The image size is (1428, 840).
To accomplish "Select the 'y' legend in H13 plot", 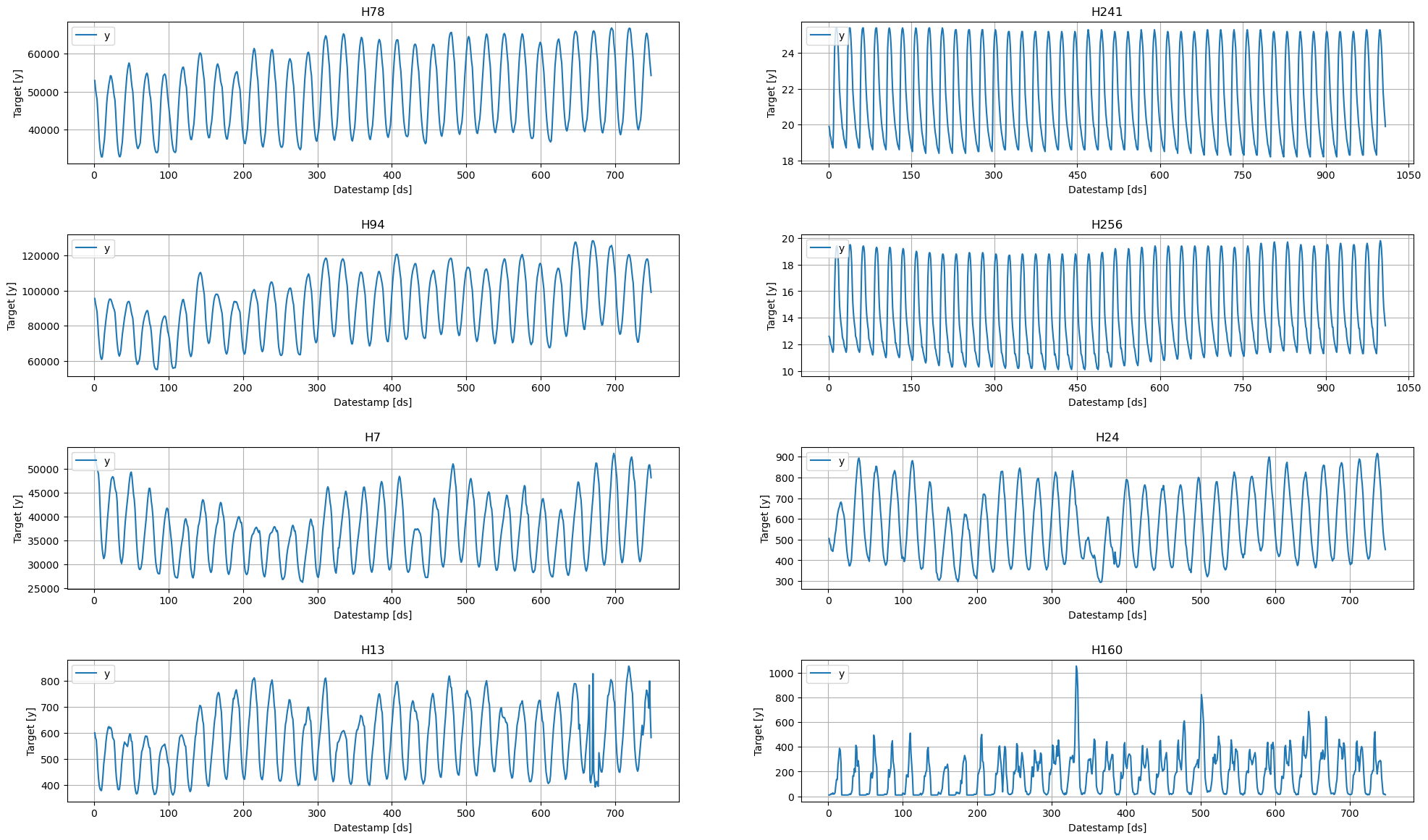I will tap(93, 674).
